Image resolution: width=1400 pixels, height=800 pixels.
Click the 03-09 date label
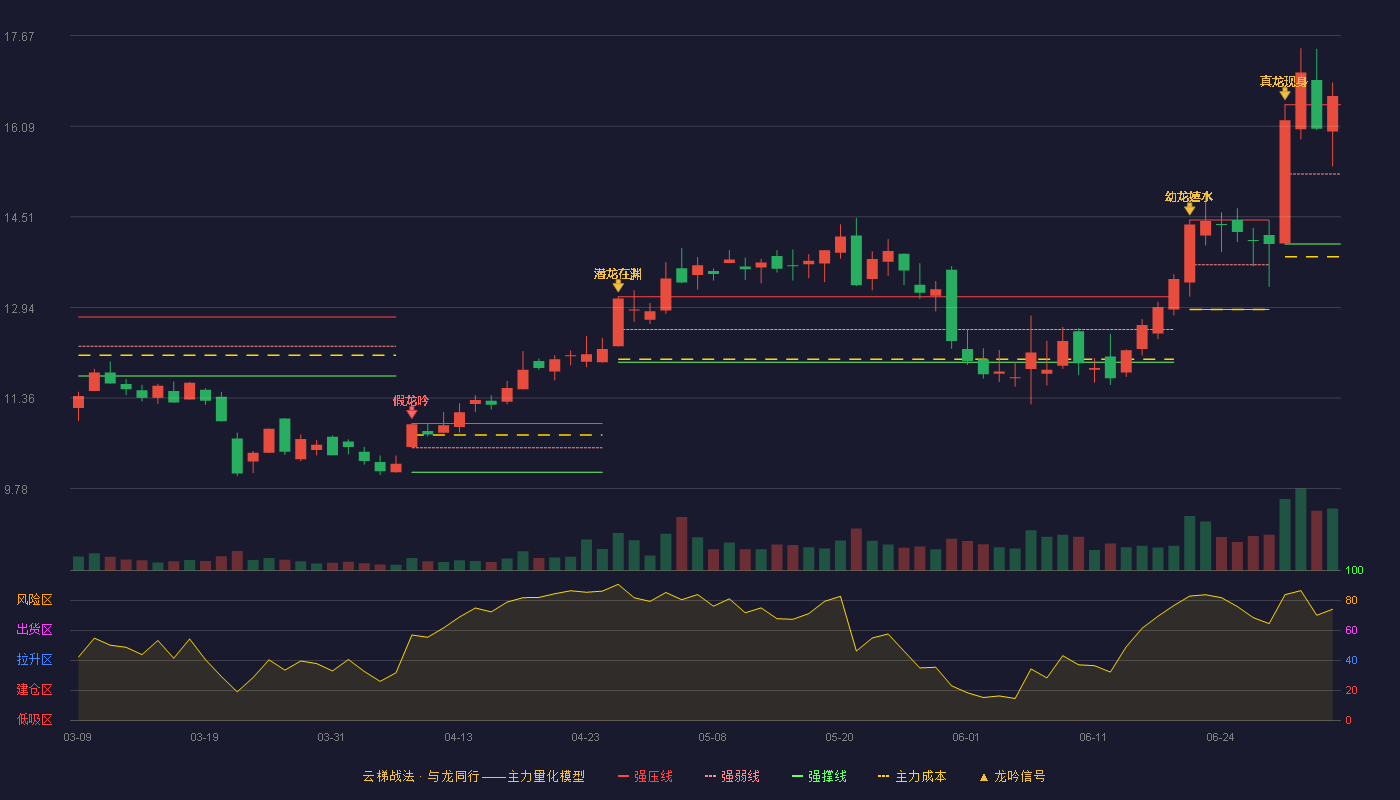(78, 737)
